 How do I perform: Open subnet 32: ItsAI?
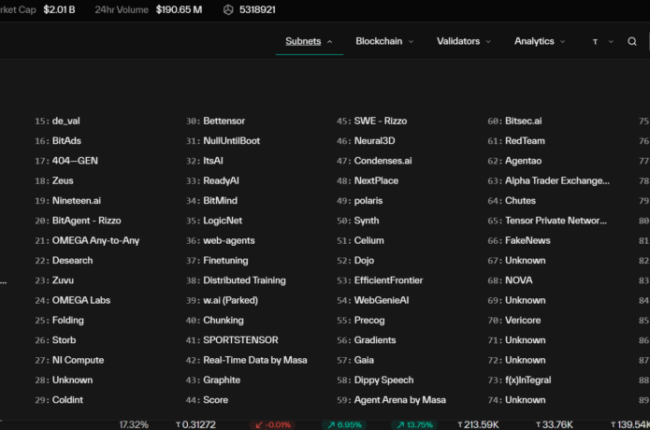(x=204, y=160)
